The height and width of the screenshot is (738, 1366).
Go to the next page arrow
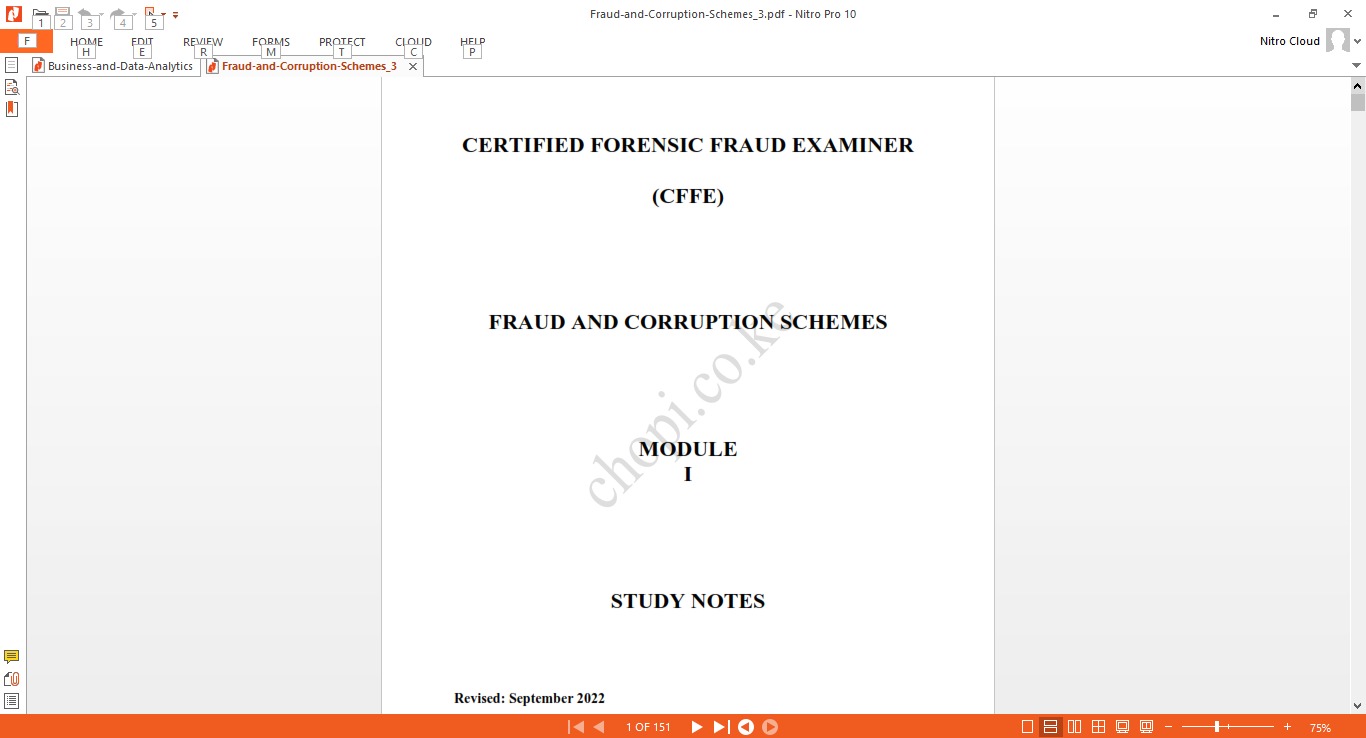click(697, 727)
